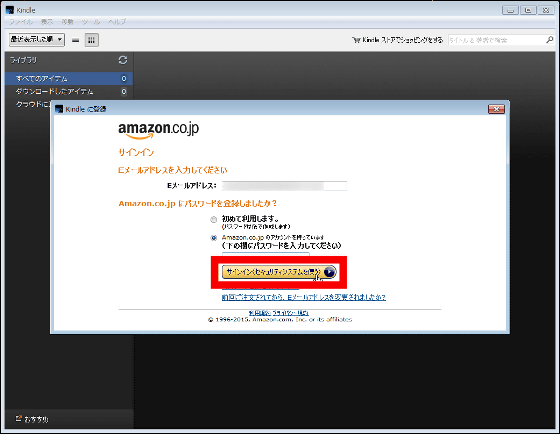
Task: Open おすすめ at sidebar bottom
Action: point(32,419)
